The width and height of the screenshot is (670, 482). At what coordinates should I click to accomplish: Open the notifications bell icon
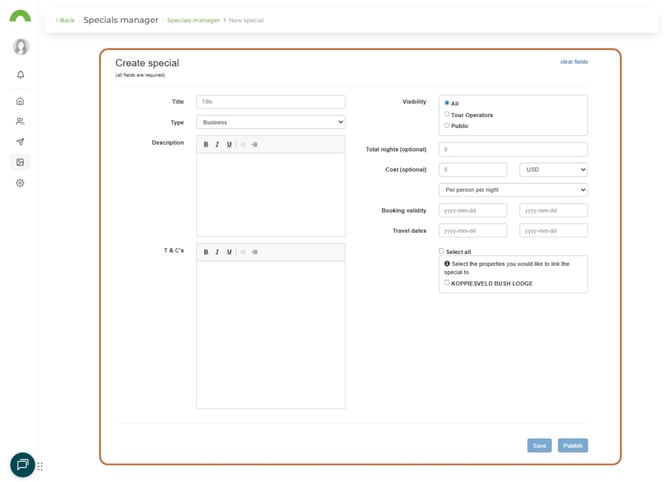[x=20, y=75]
